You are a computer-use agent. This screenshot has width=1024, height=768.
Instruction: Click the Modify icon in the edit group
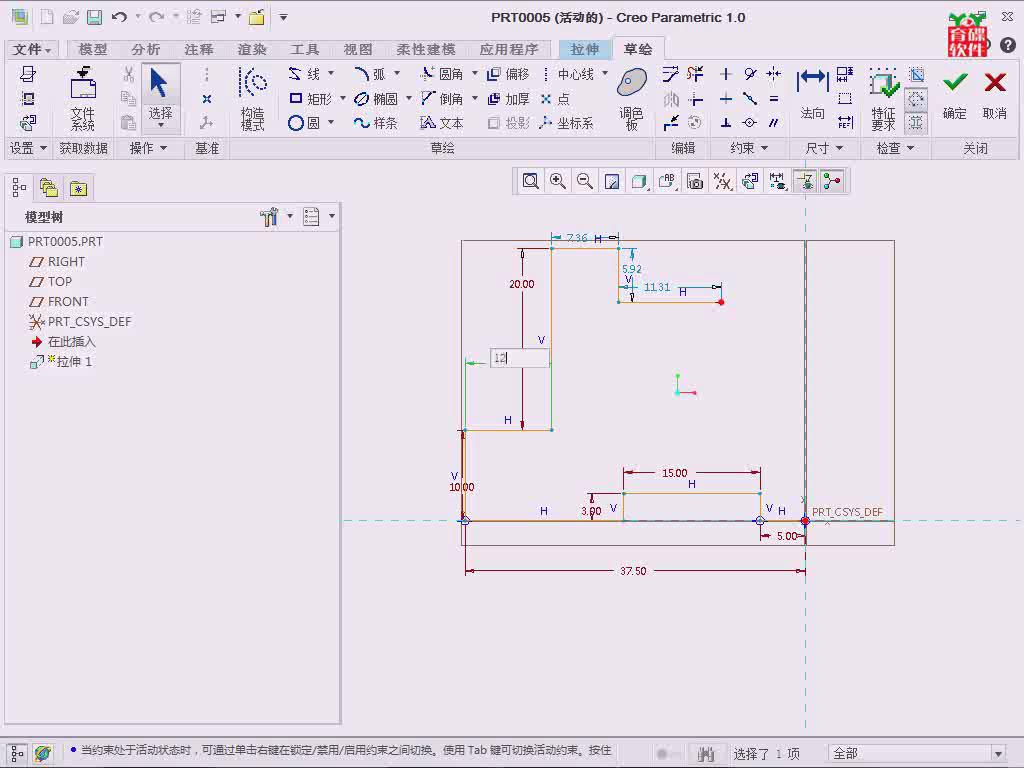click(x=671, y=74)
